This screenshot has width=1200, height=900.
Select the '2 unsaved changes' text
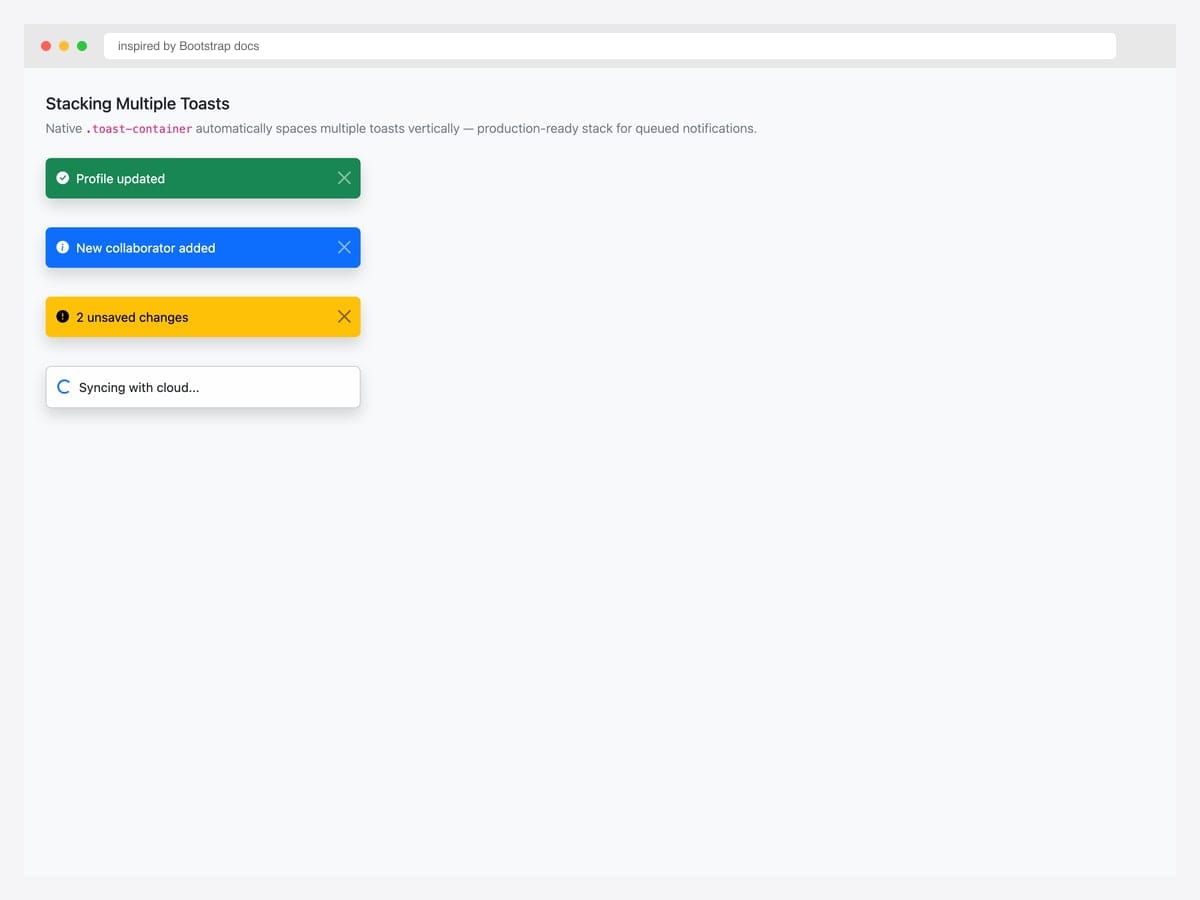tap(132, 317)
